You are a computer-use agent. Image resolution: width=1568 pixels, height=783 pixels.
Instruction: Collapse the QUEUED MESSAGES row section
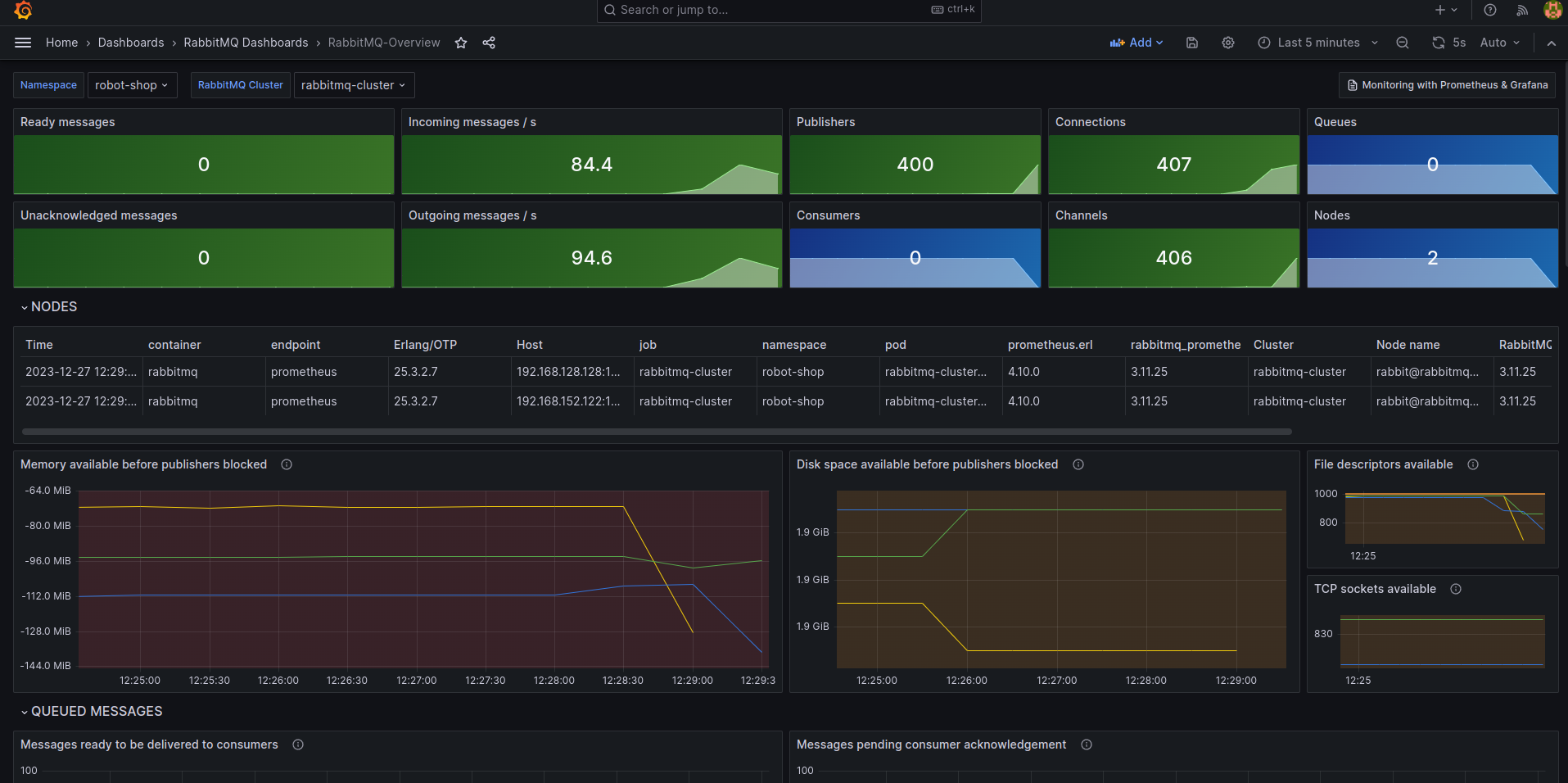click(x=25, y=712)
